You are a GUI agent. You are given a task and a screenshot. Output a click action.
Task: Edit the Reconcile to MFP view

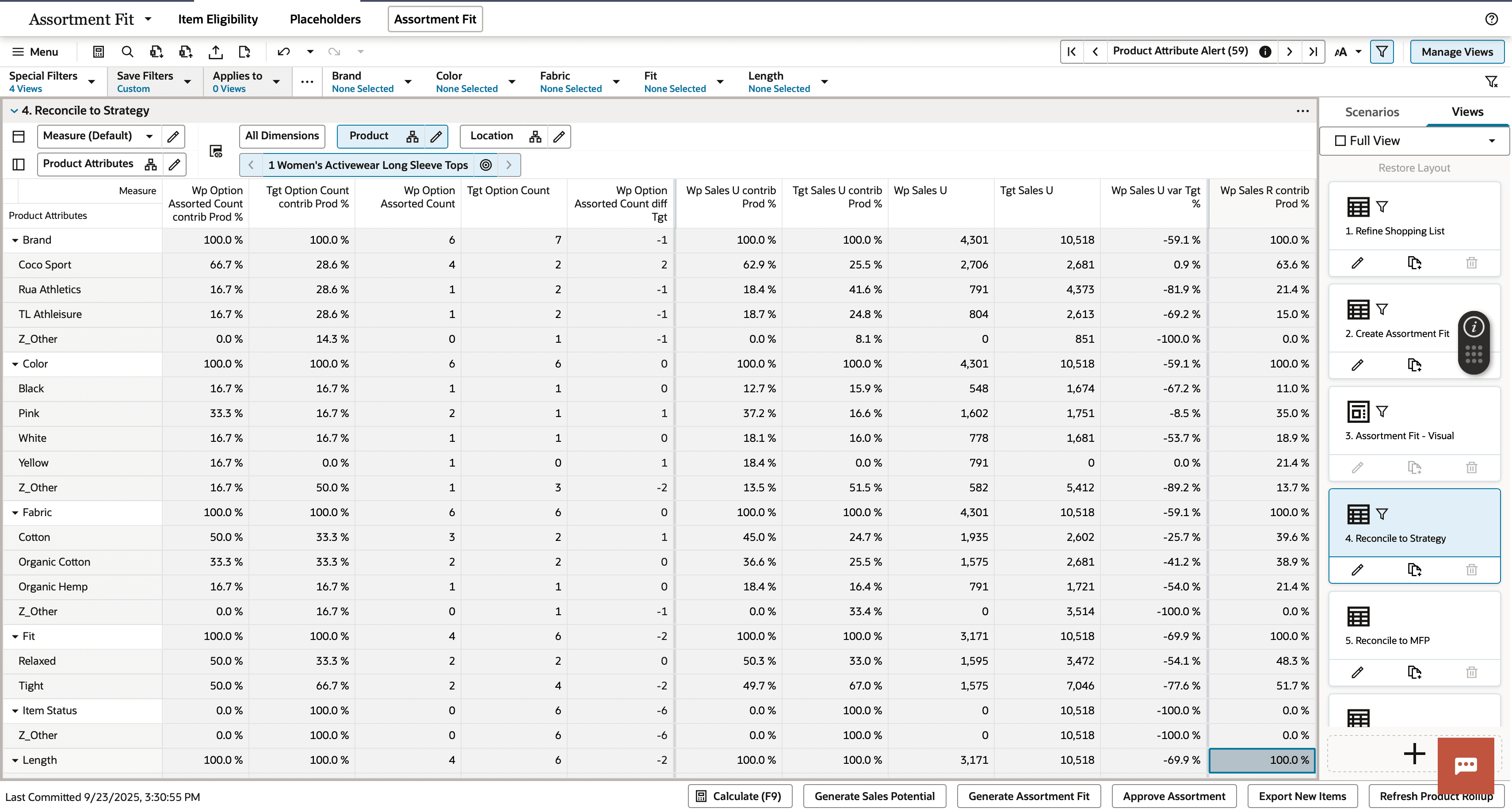tap(1357, 672)
